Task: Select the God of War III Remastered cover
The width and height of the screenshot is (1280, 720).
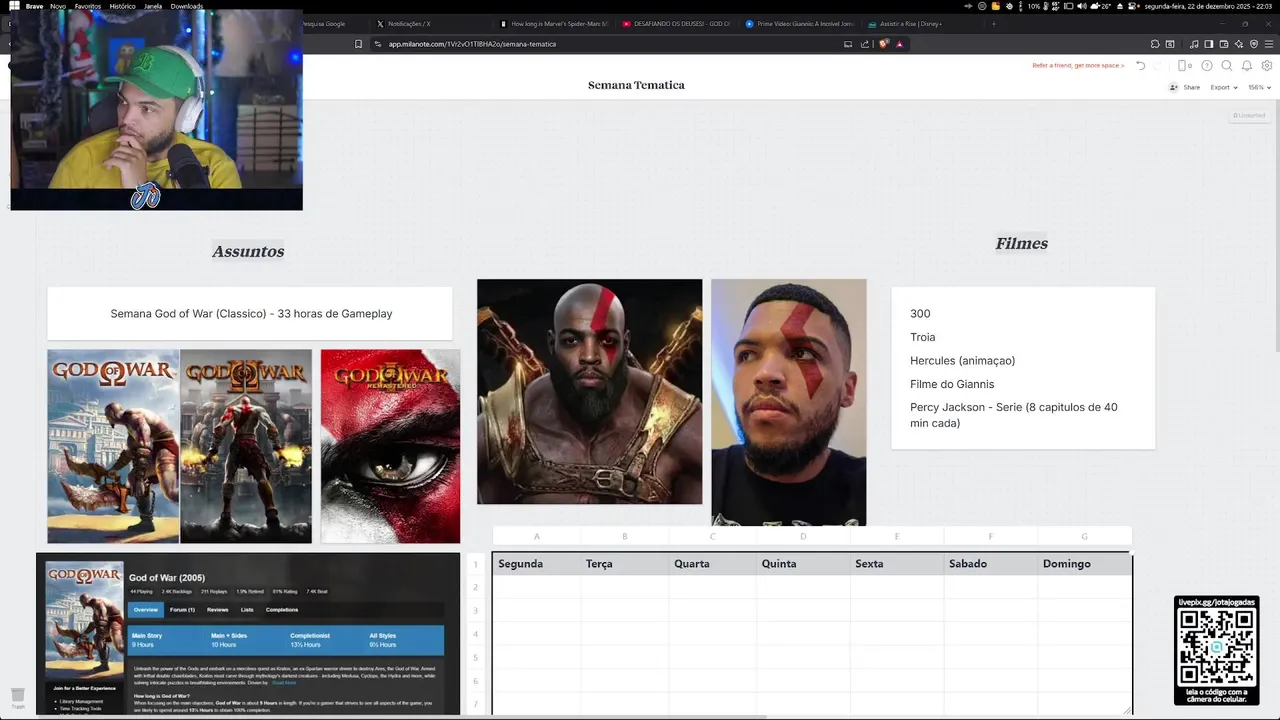Action: point(391,446)
